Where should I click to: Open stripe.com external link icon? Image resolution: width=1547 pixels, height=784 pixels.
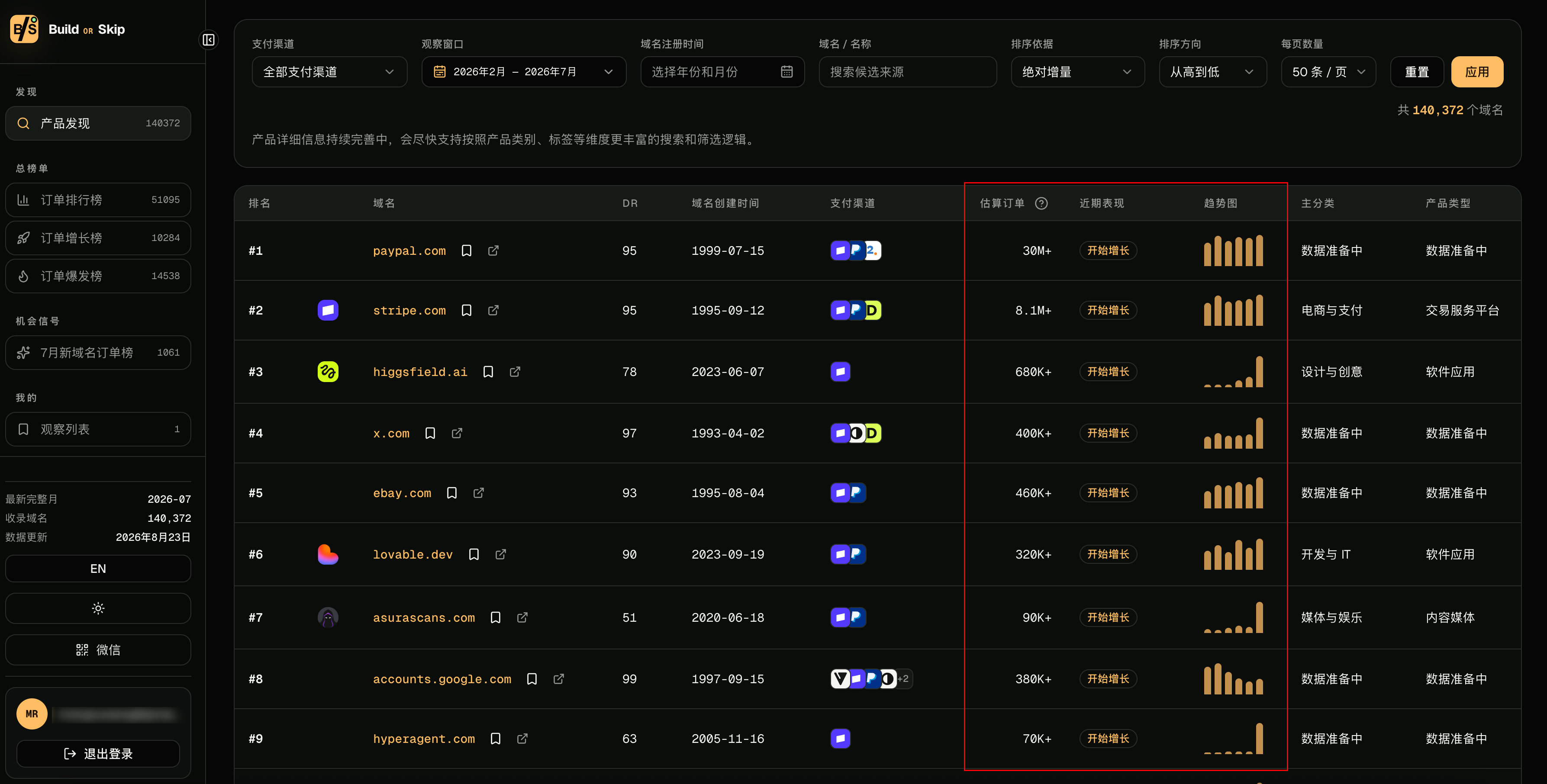[x=493, y=310]
